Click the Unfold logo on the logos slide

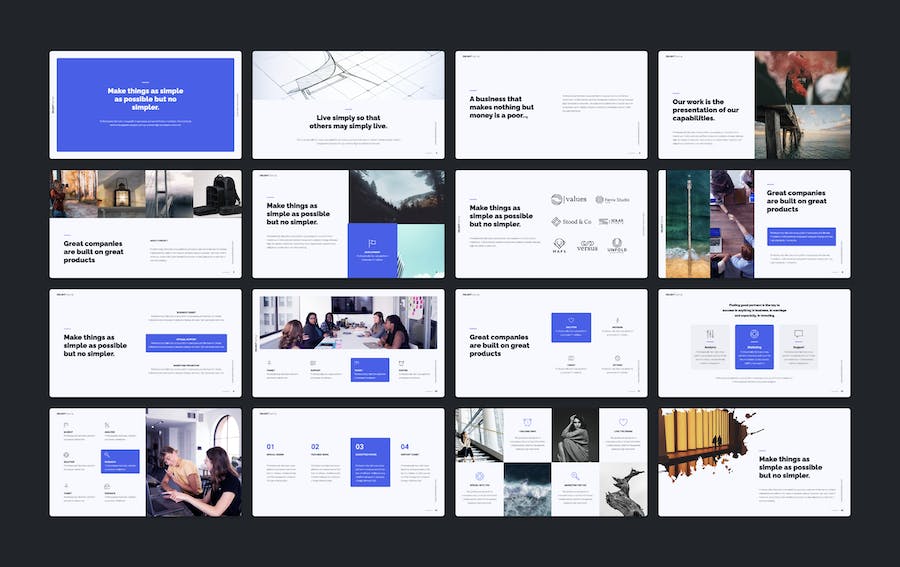(617, 245)
